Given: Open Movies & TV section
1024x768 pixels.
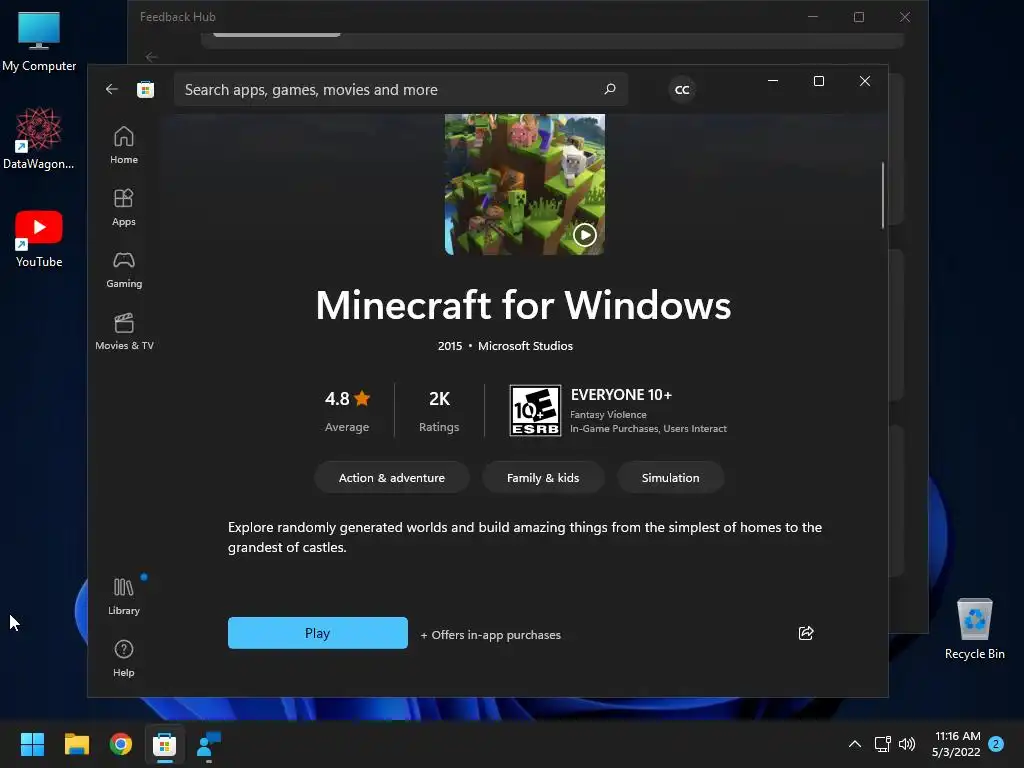Looking at the screenshot, I should click(x=124, y=331).
